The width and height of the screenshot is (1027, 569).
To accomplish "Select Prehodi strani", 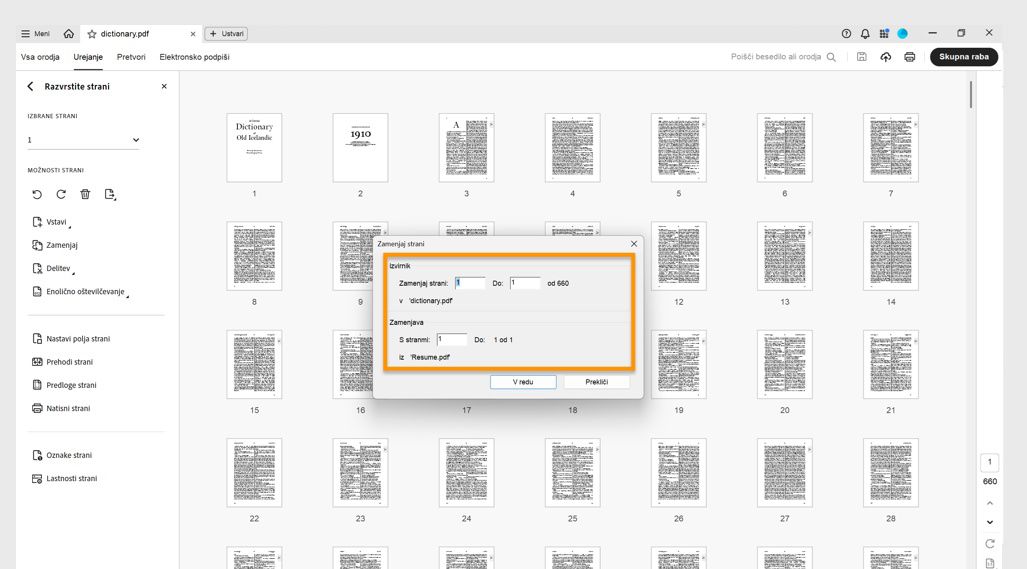I will [62, 362].
